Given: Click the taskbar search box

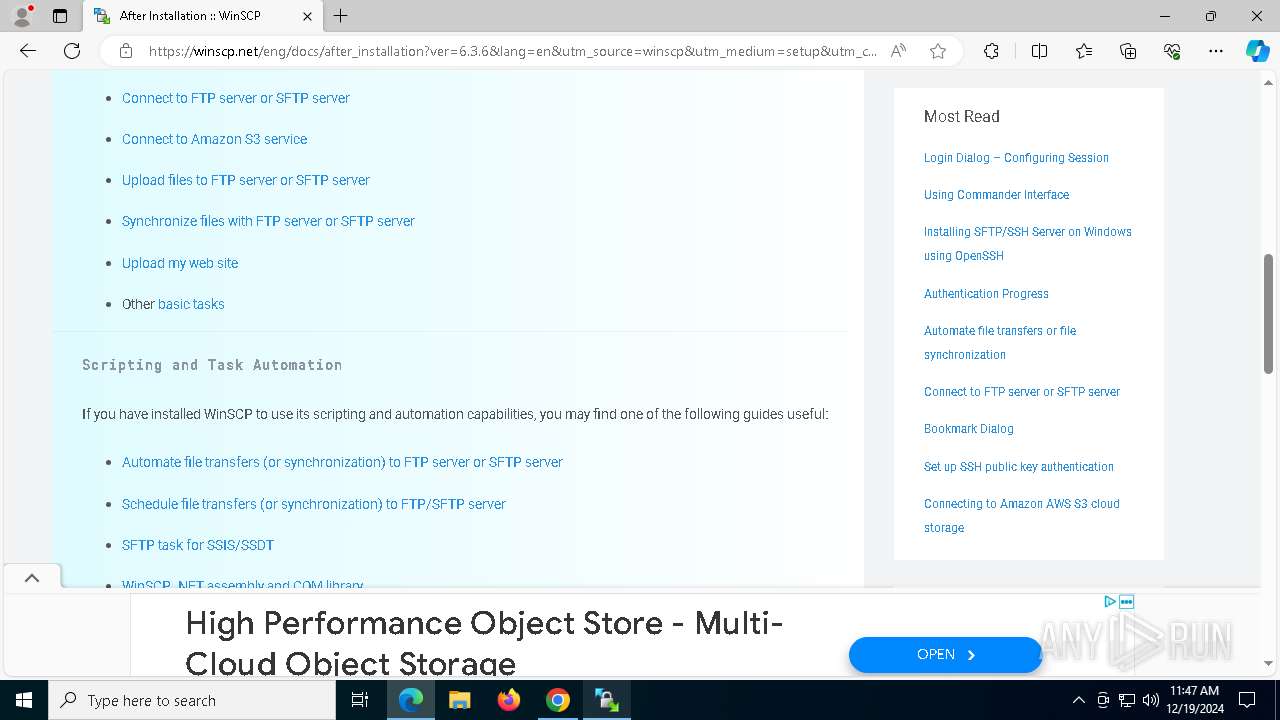Looking at the screenshot, I should 192,700.
